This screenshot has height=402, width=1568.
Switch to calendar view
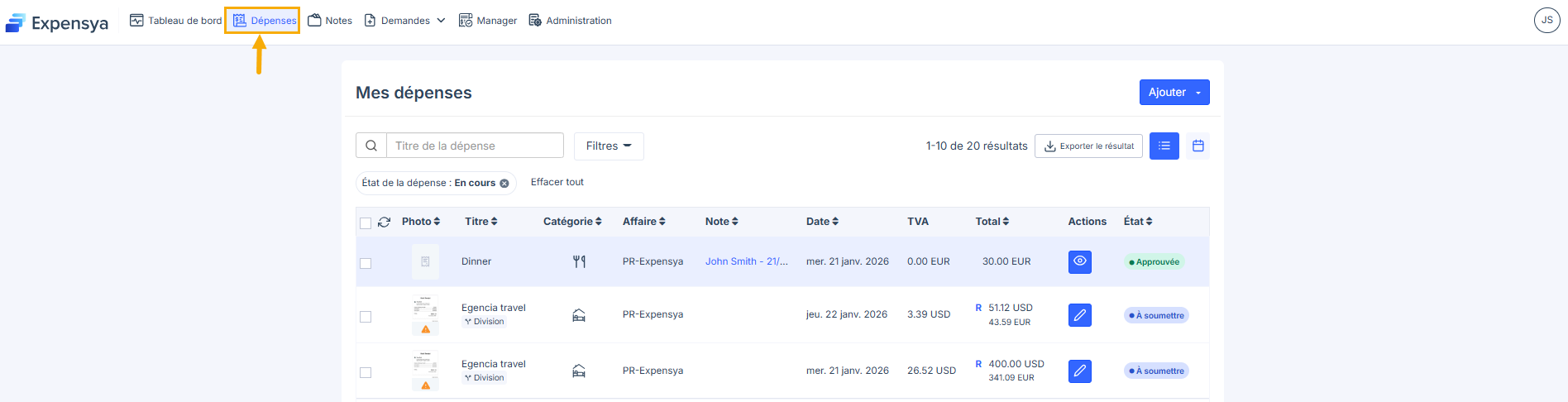coord(1198,146)
